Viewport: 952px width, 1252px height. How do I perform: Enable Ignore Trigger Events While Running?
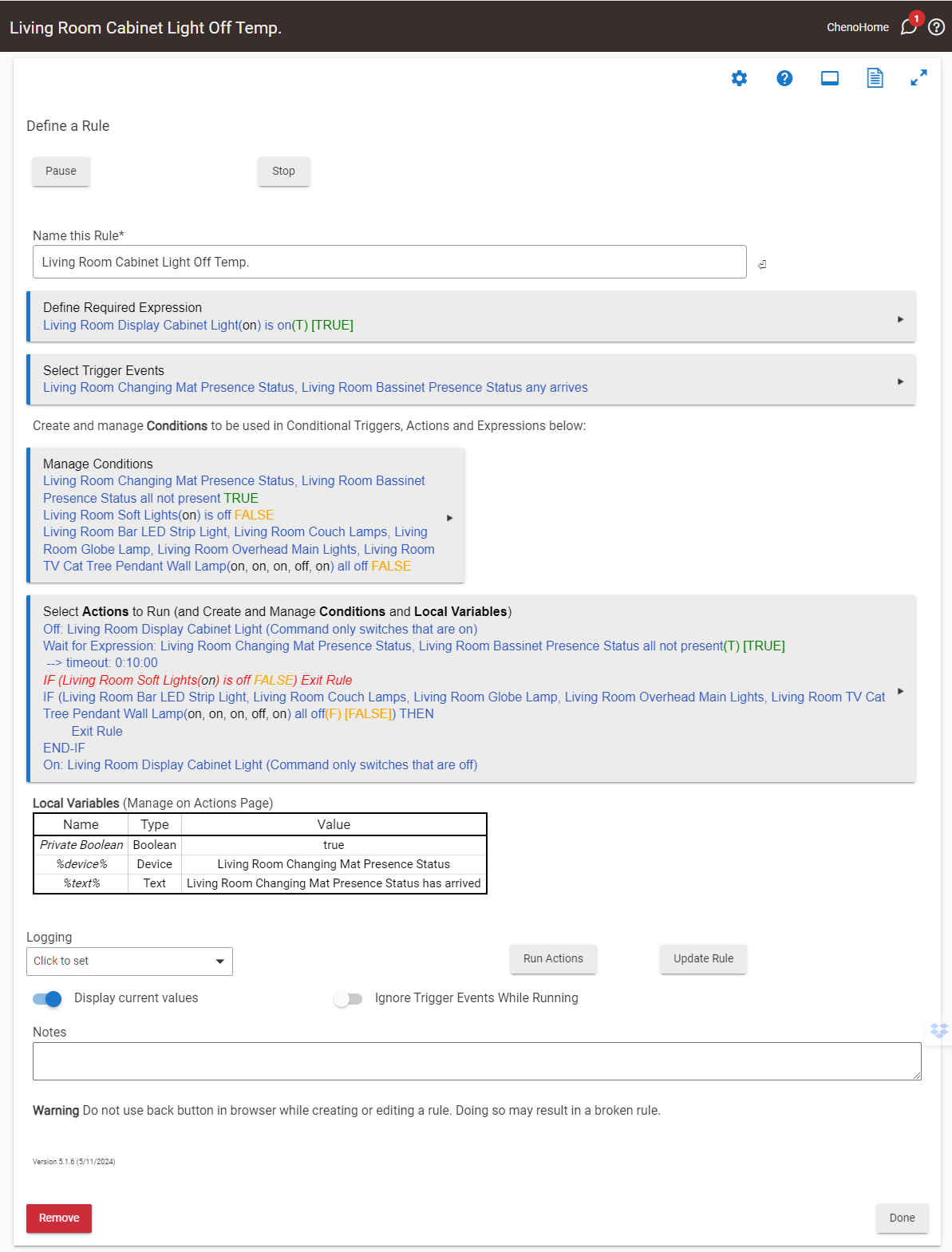point(348,999)
